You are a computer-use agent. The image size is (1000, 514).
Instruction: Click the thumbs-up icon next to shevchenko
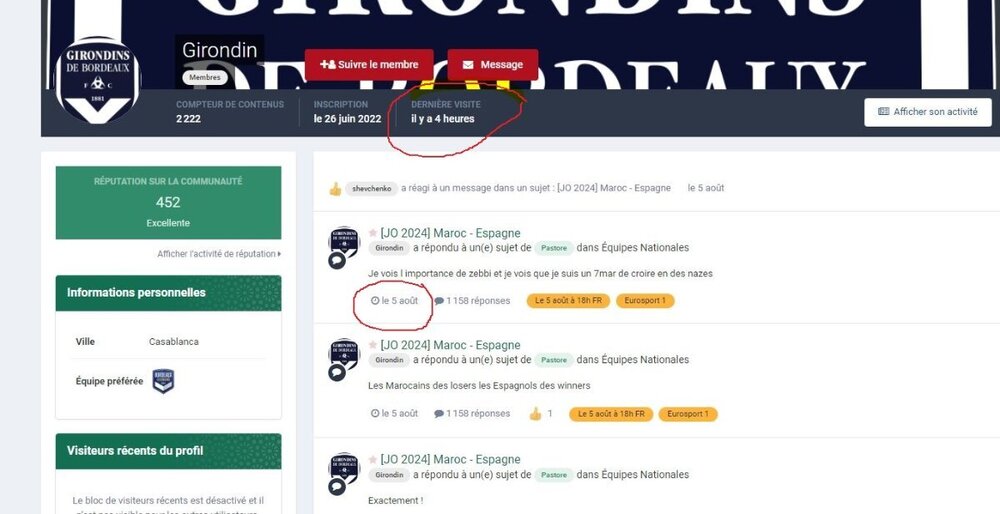(x=335, y=189)
